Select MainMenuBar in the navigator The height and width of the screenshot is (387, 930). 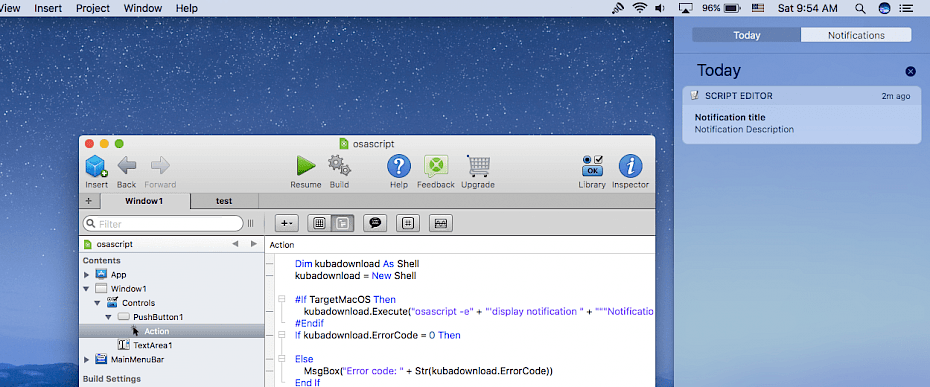tap(138, 359)
